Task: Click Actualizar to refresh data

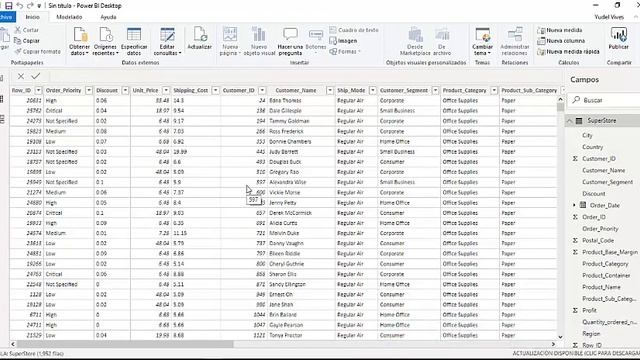Action: (x=200, y=39)
